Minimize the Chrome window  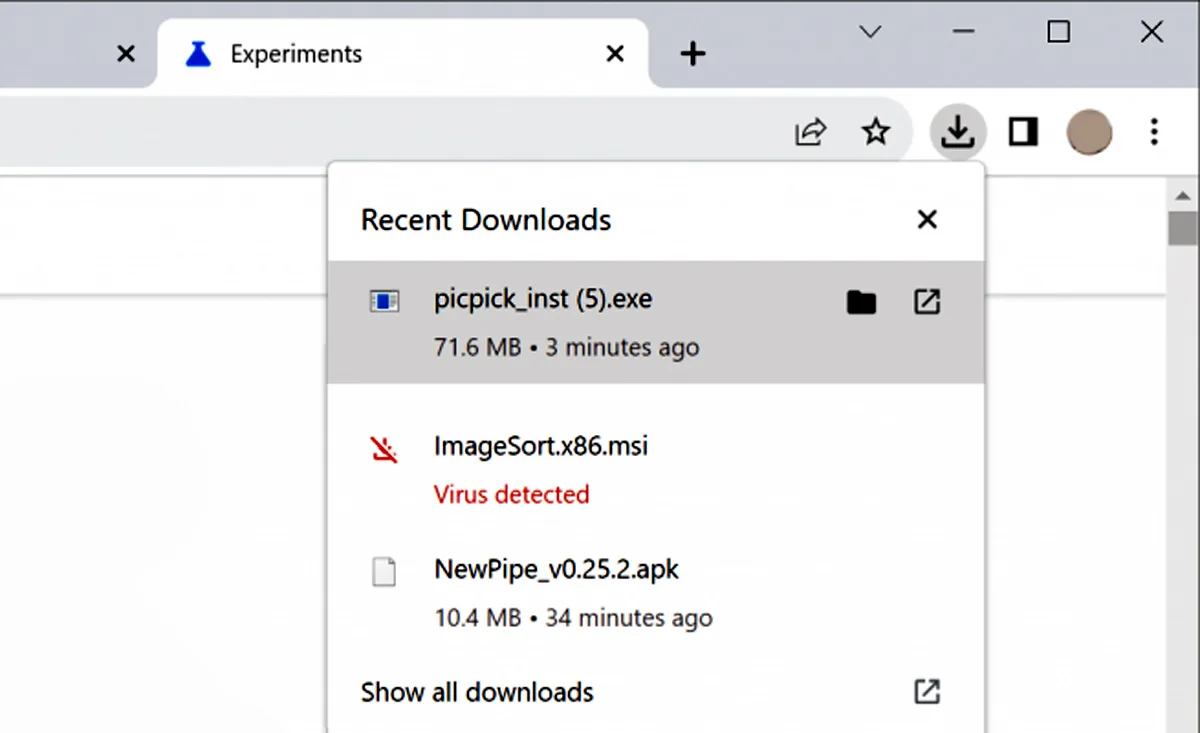coord(964,32)
